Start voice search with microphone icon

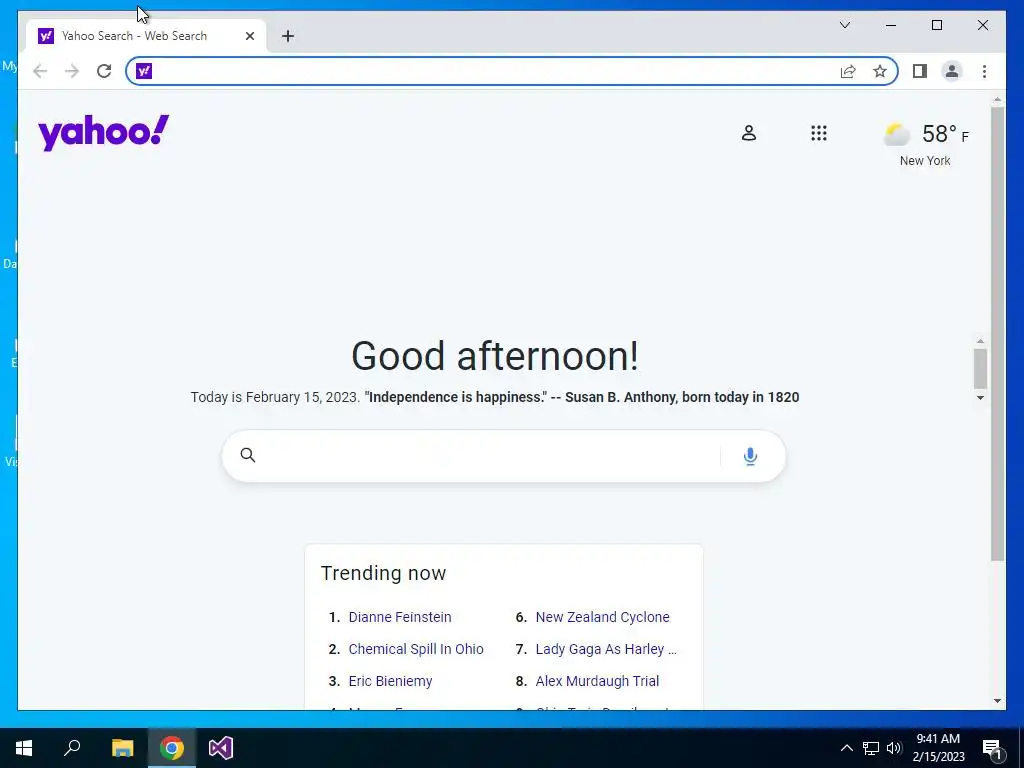click(750, 456)
